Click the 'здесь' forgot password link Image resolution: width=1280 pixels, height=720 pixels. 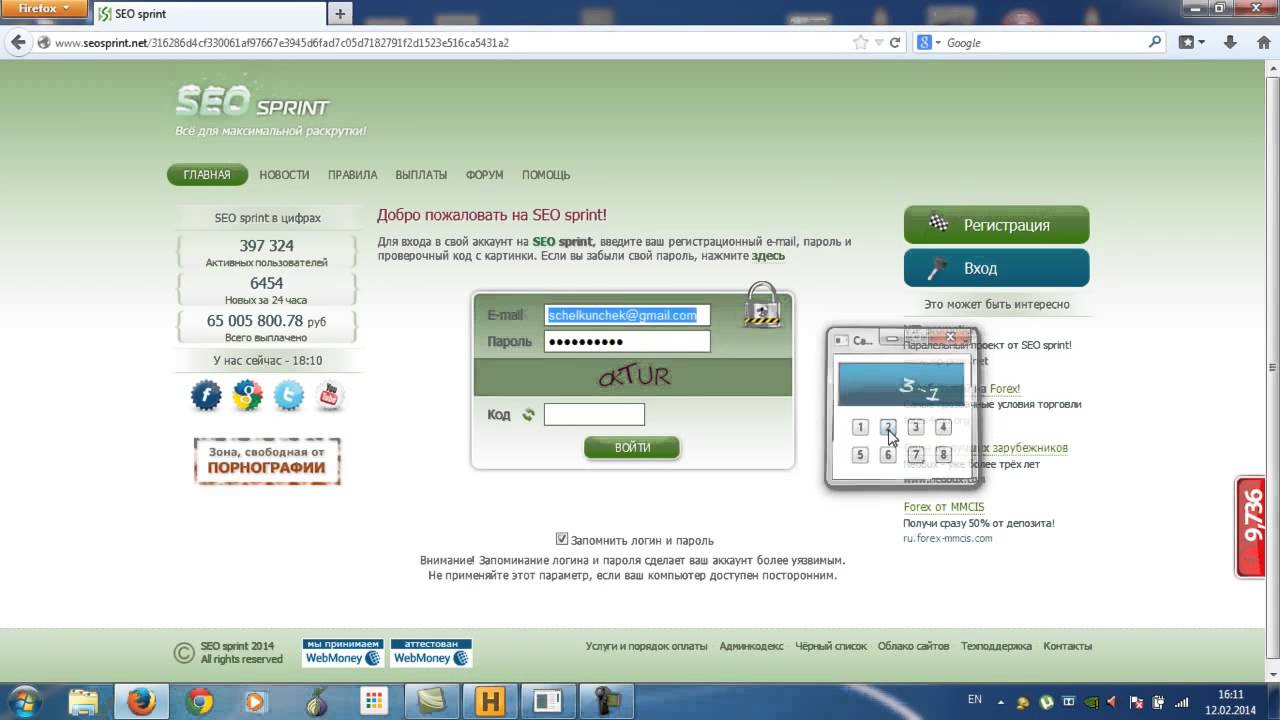(x=768, y=256)
